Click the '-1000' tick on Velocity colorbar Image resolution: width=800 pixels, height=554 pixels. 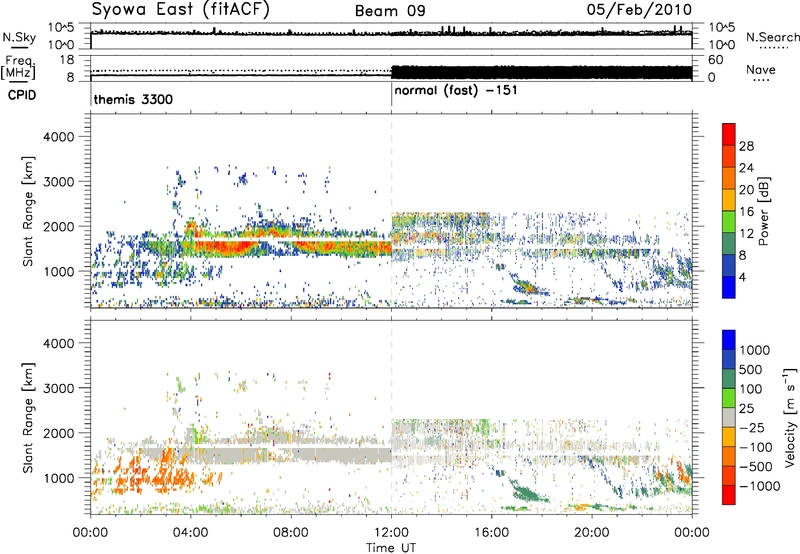click(x=760, y=486)
